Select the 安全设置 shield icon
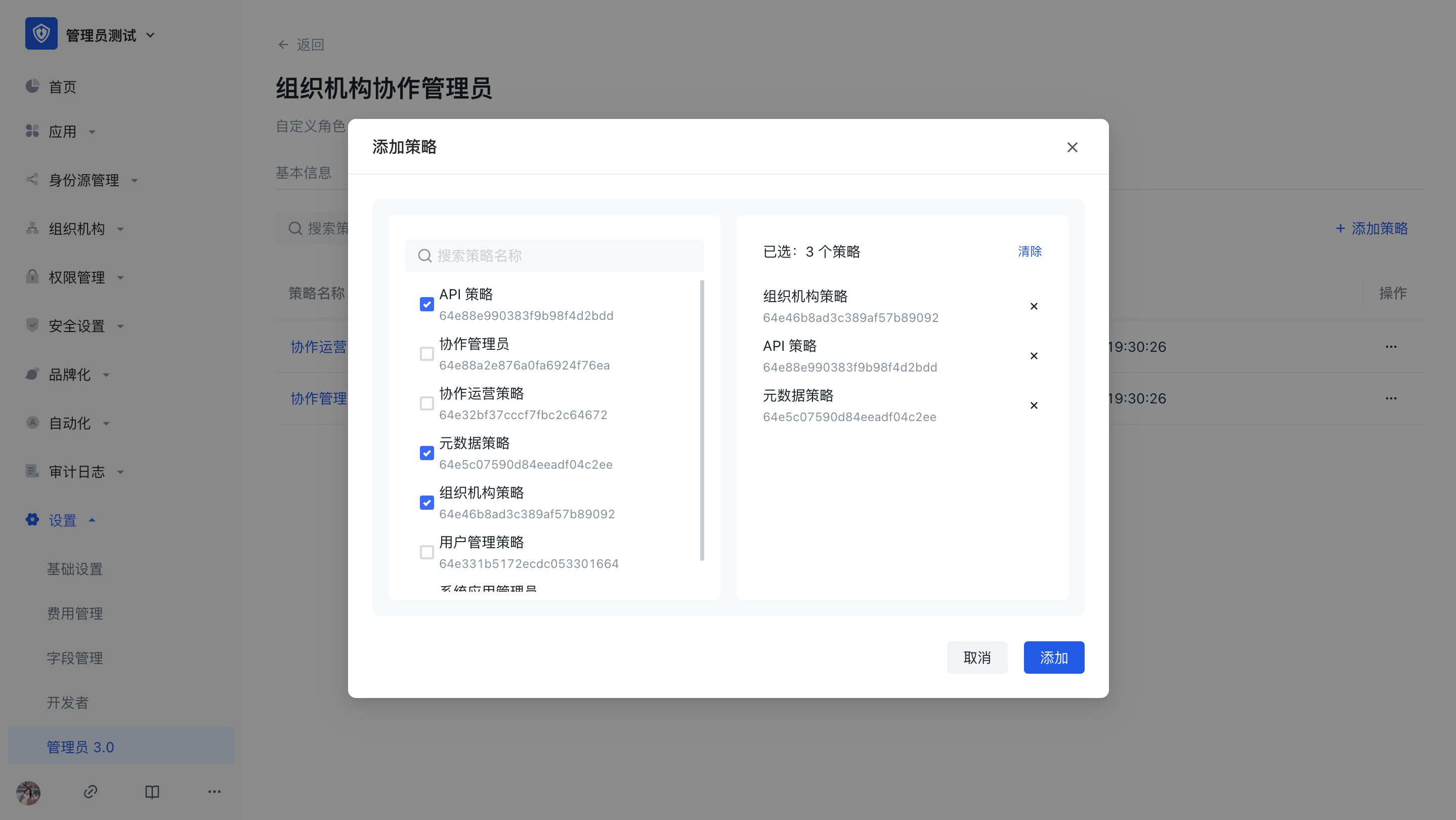This screenshot has height=820, width=1456. coord(32,326)
